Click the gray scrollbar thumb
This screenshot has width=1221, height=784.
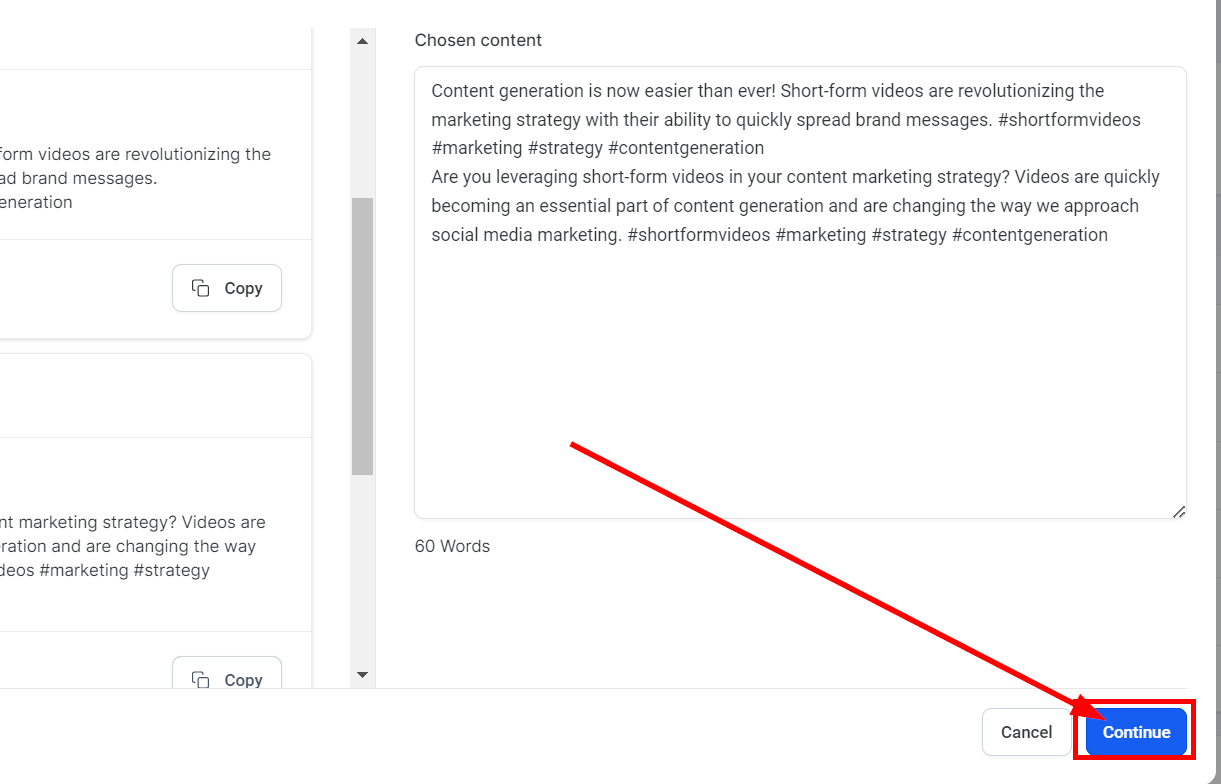tap(362, 335)
